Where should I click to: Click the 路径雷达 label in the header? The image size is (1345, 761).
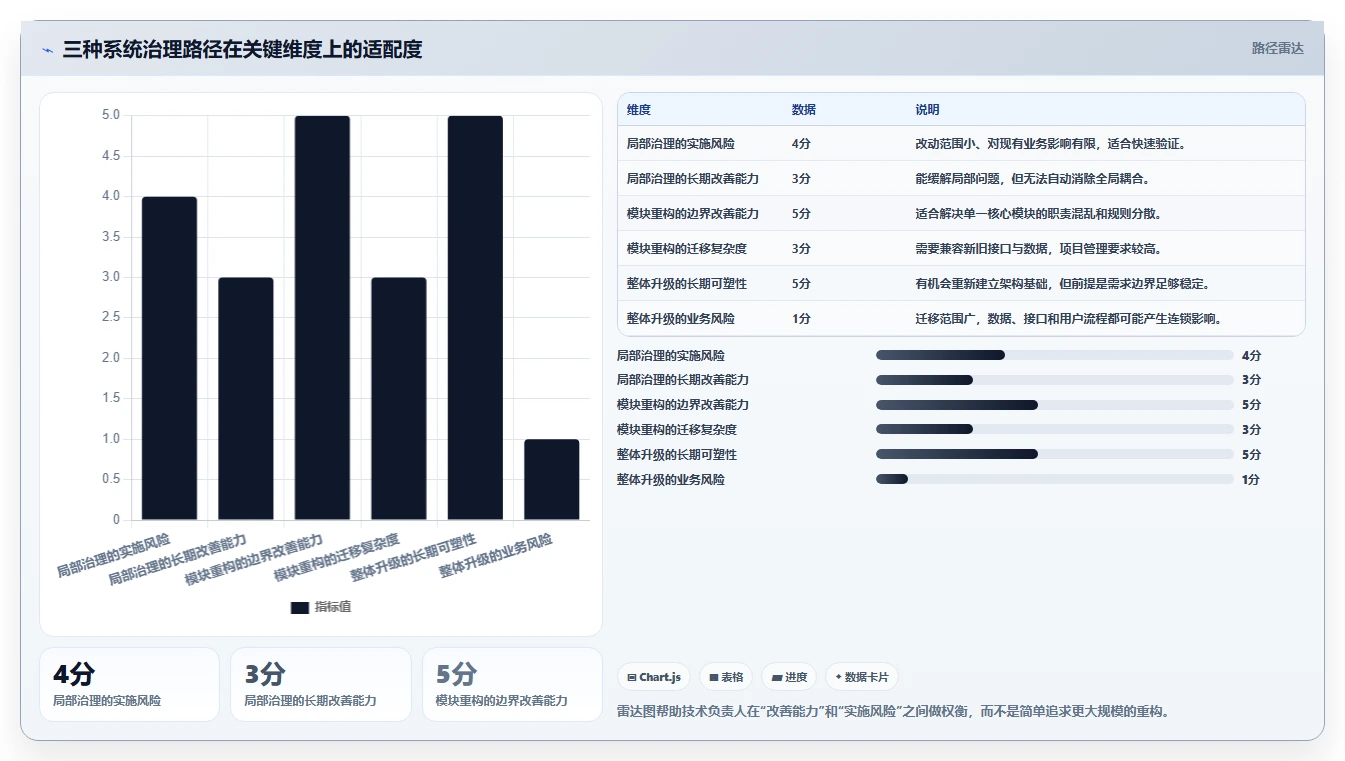point(1277,48)
